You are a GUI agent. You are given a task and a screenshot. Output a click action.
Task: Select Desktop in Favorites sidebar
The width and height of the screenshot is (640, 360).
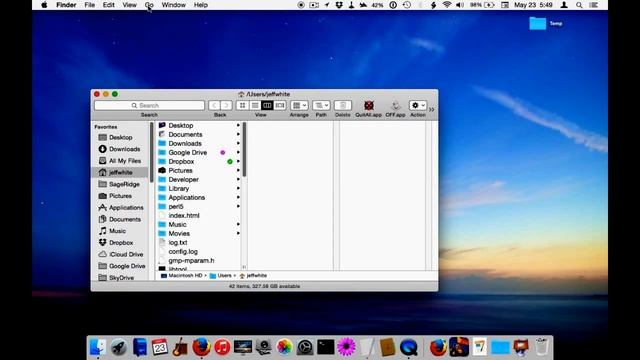pos(121,138)
